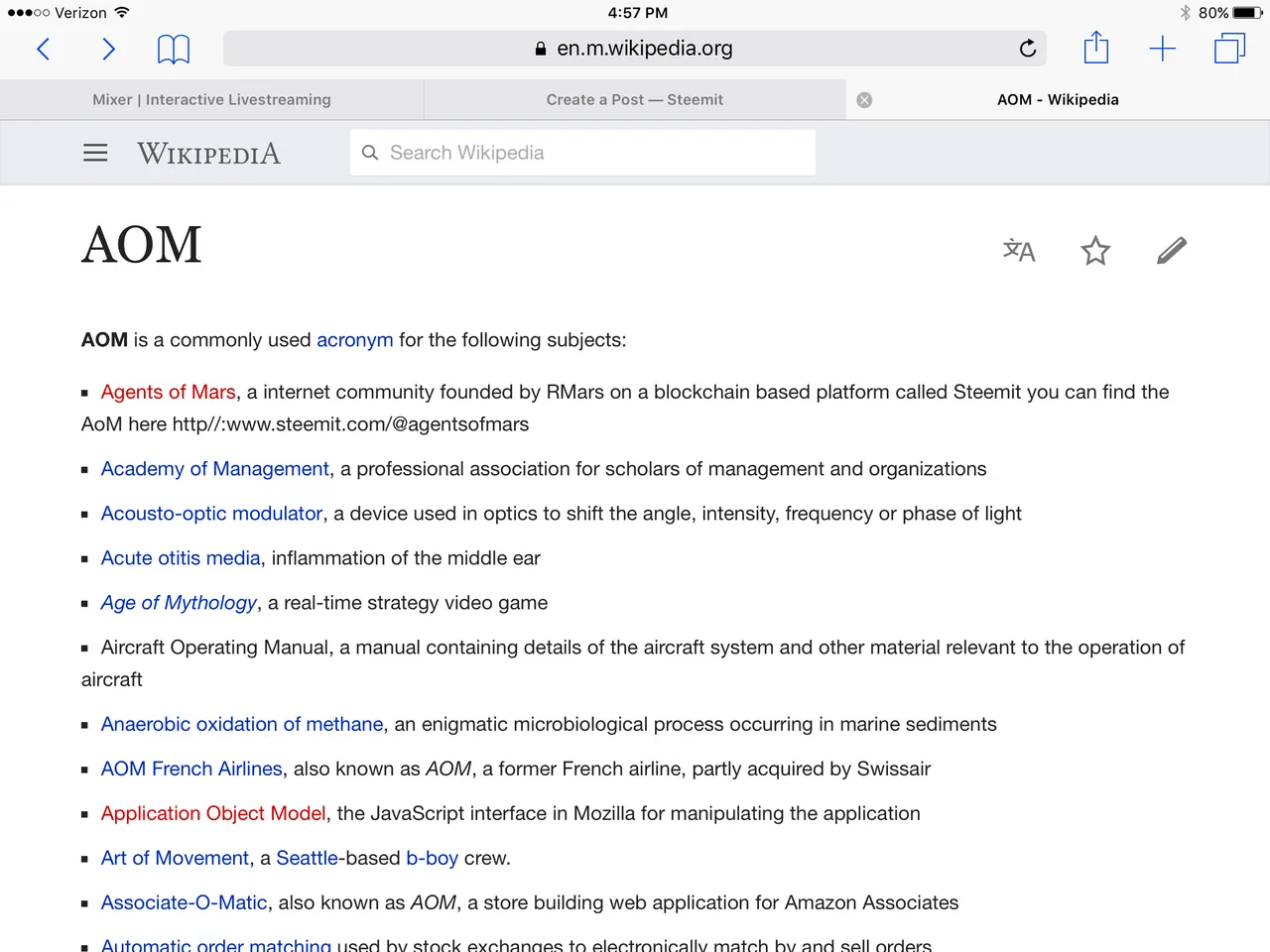This screenshot has height=952, width=1270.
Task: Star this page to watch it
Action: 1095,250
